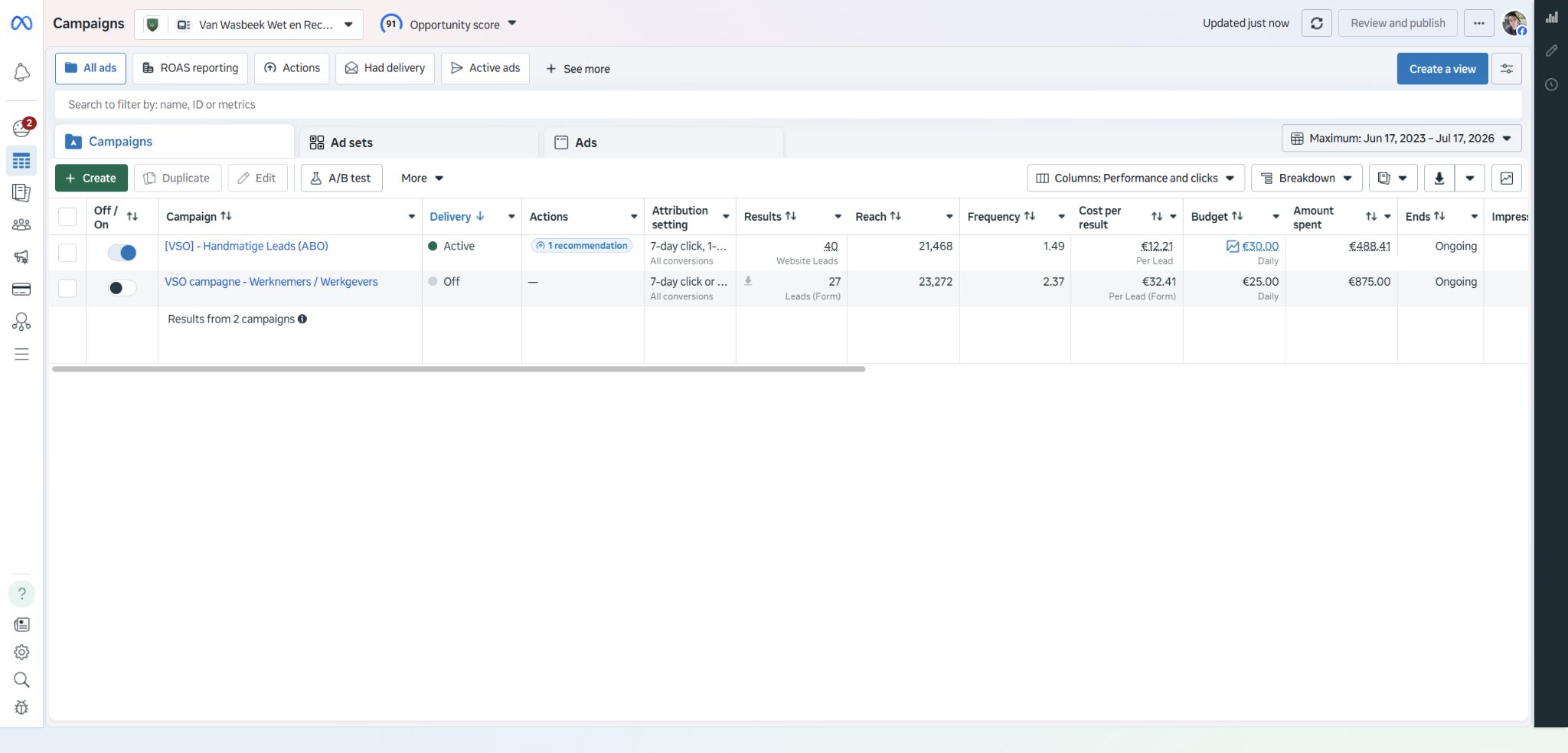Open the date range Maximum dropdown
The width and height of the screenshot is (1568, 753).
click(x=1402, y=139)
